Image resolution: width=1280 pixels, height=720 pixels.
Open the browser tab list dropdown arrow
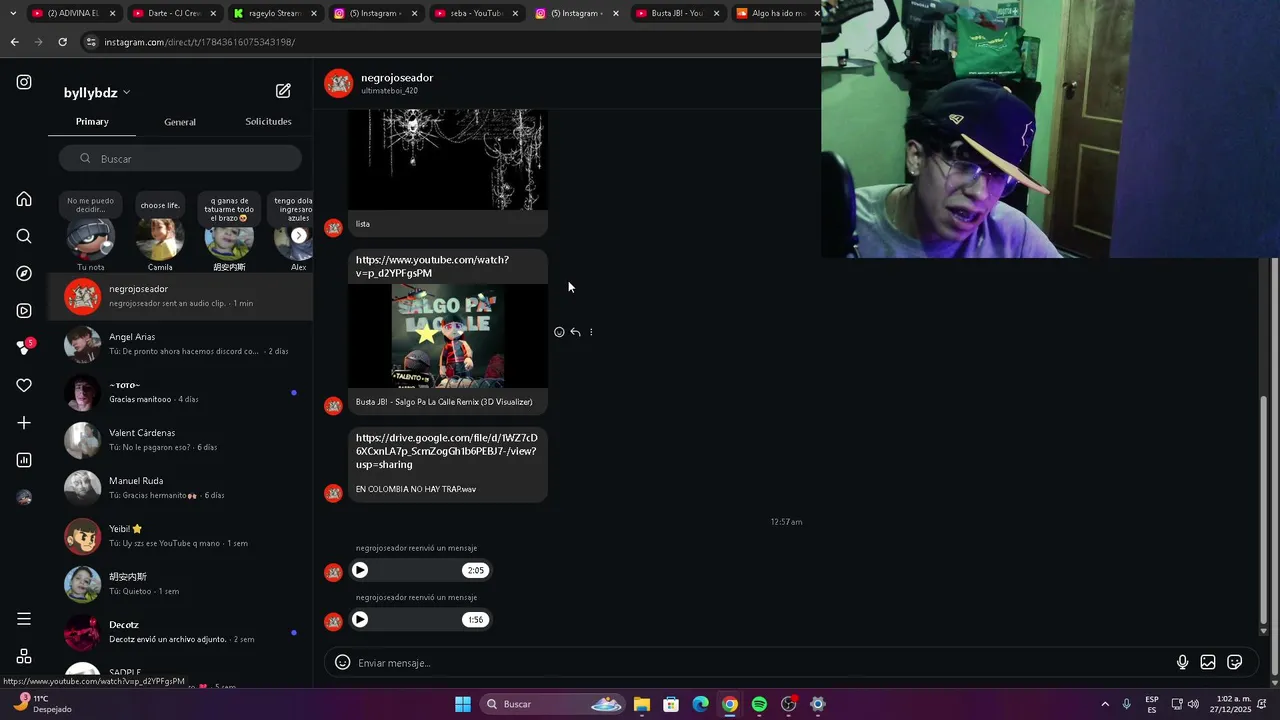[13, 14]
